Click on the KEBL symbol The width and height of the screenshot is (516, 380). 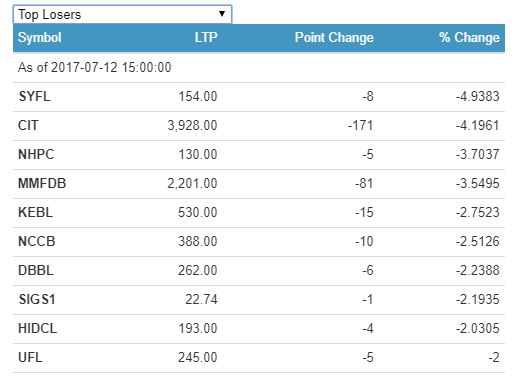tap(35, 213)
